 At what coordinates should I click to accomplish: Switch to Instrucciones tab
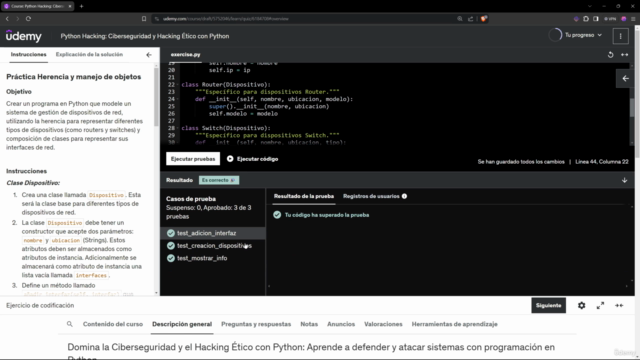point(29,54)
